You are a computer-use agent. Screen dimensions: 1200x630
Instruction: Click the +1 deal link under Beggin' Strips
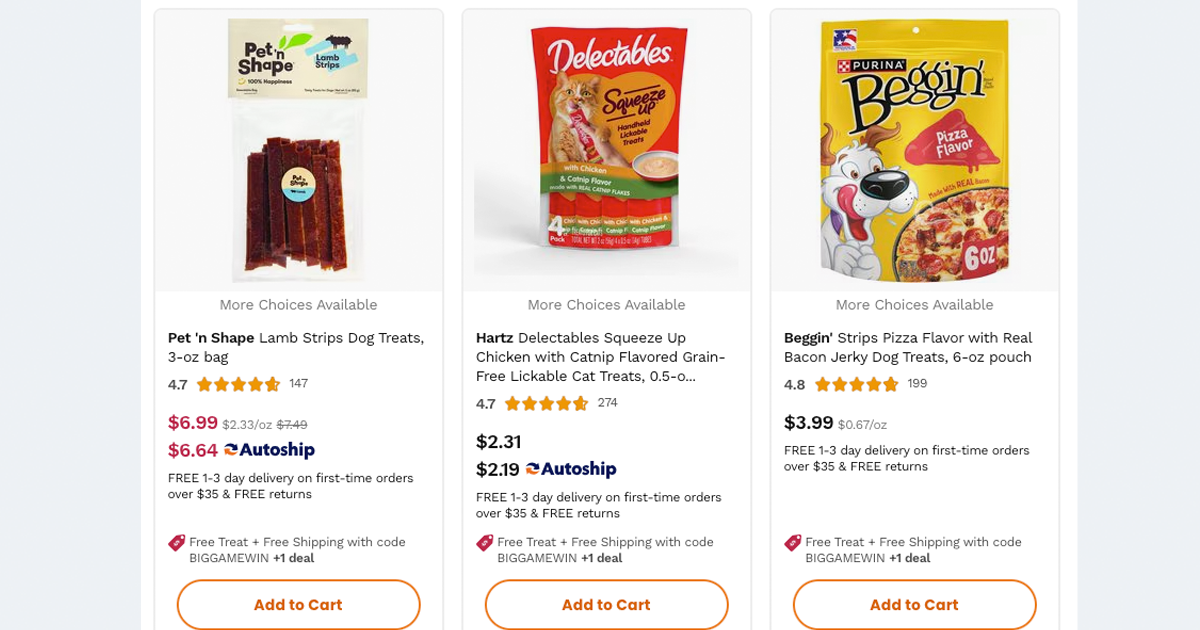[x=909, y=558]
